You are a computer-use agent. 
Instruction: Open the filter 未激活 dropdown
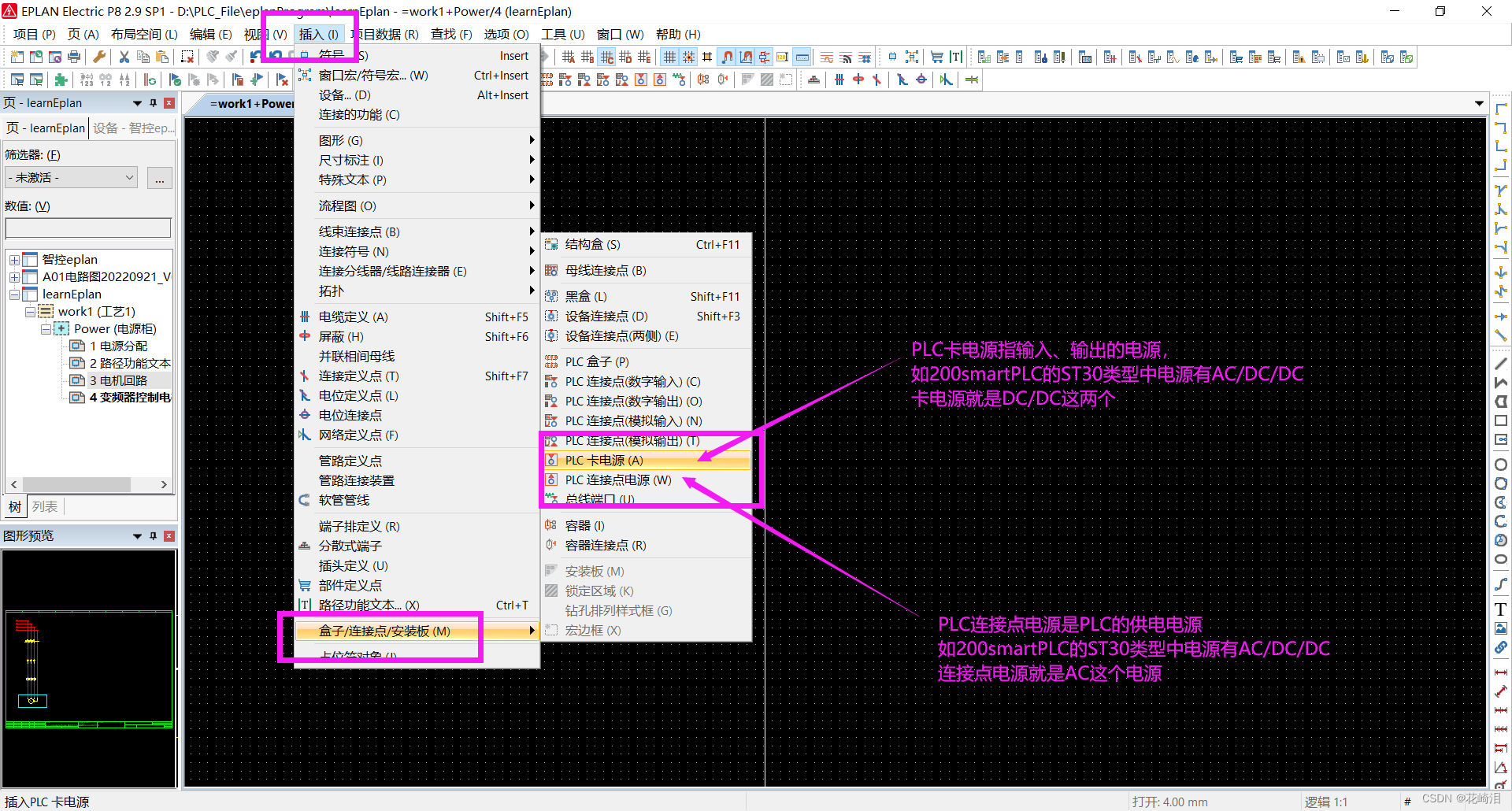(71, 178)
